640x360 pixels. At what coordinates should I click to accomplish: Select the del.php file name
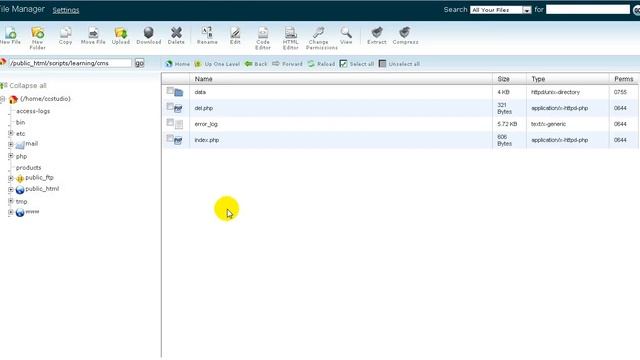click(x=204, y=108)
